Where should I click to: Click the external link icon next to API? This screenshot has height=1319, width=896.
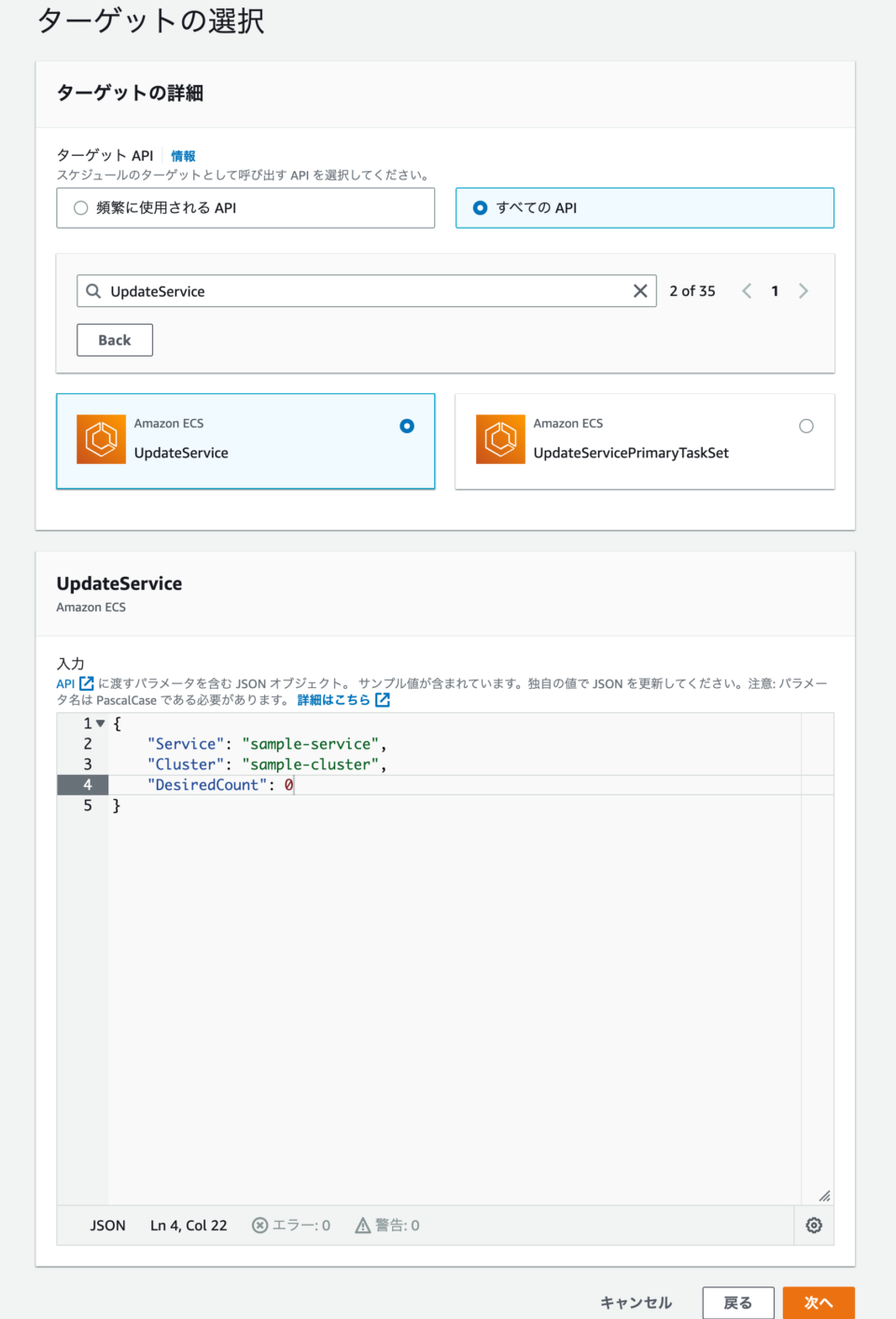click(x=84, y=683)
